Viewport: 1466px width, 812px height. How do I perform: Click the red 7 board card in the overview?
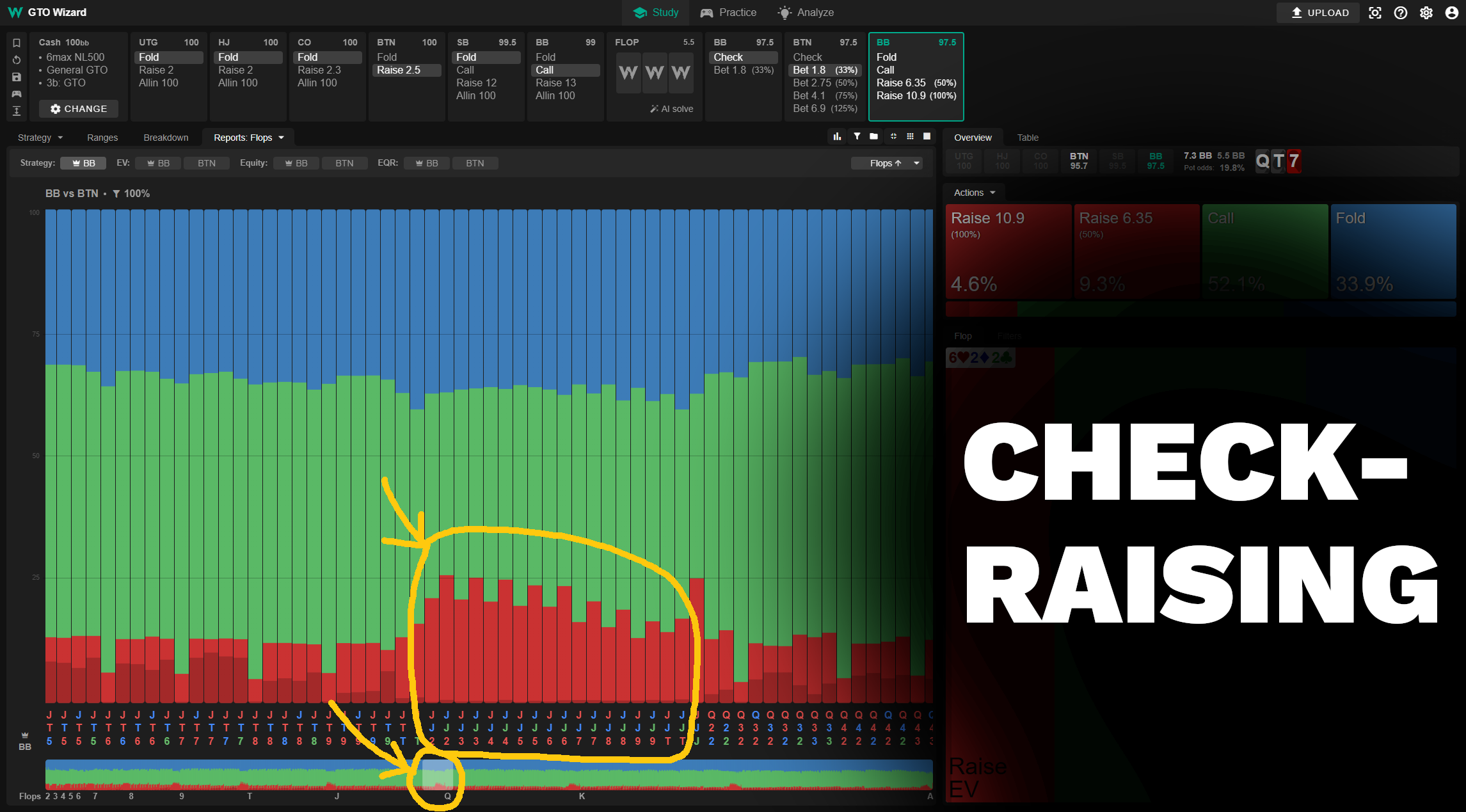click(x=1294, y=161)
